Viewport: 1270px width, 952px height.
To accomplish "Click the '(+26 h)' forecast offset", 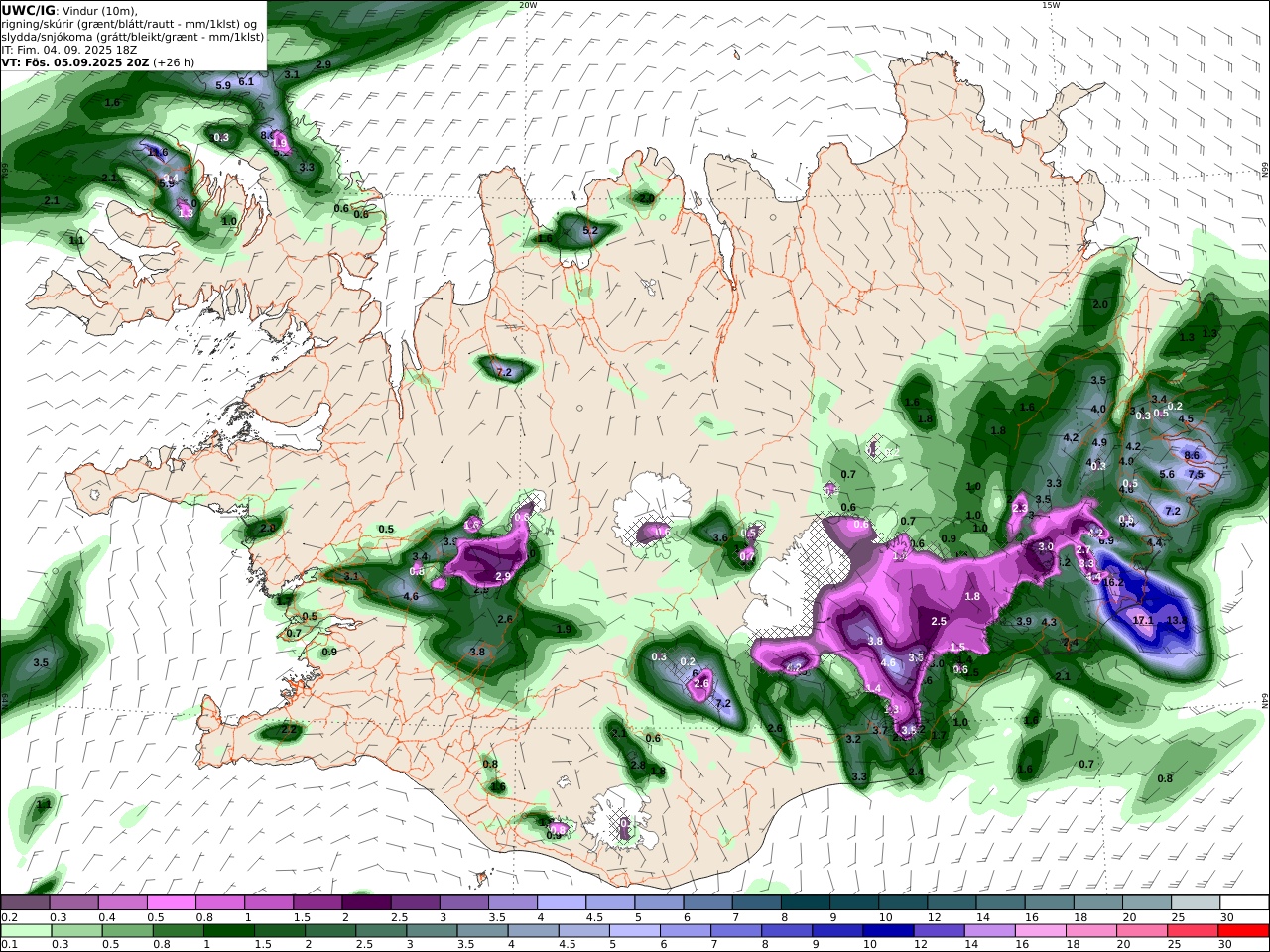I will coord(174,62).
